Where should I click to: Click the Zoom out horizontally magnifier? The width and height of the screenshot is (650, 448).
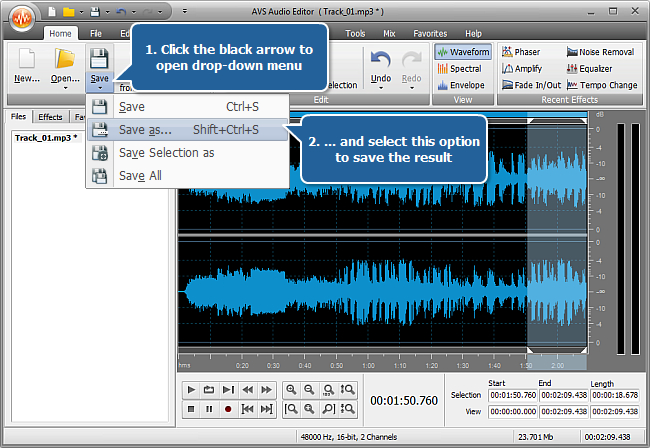click(x=309, y=390)
